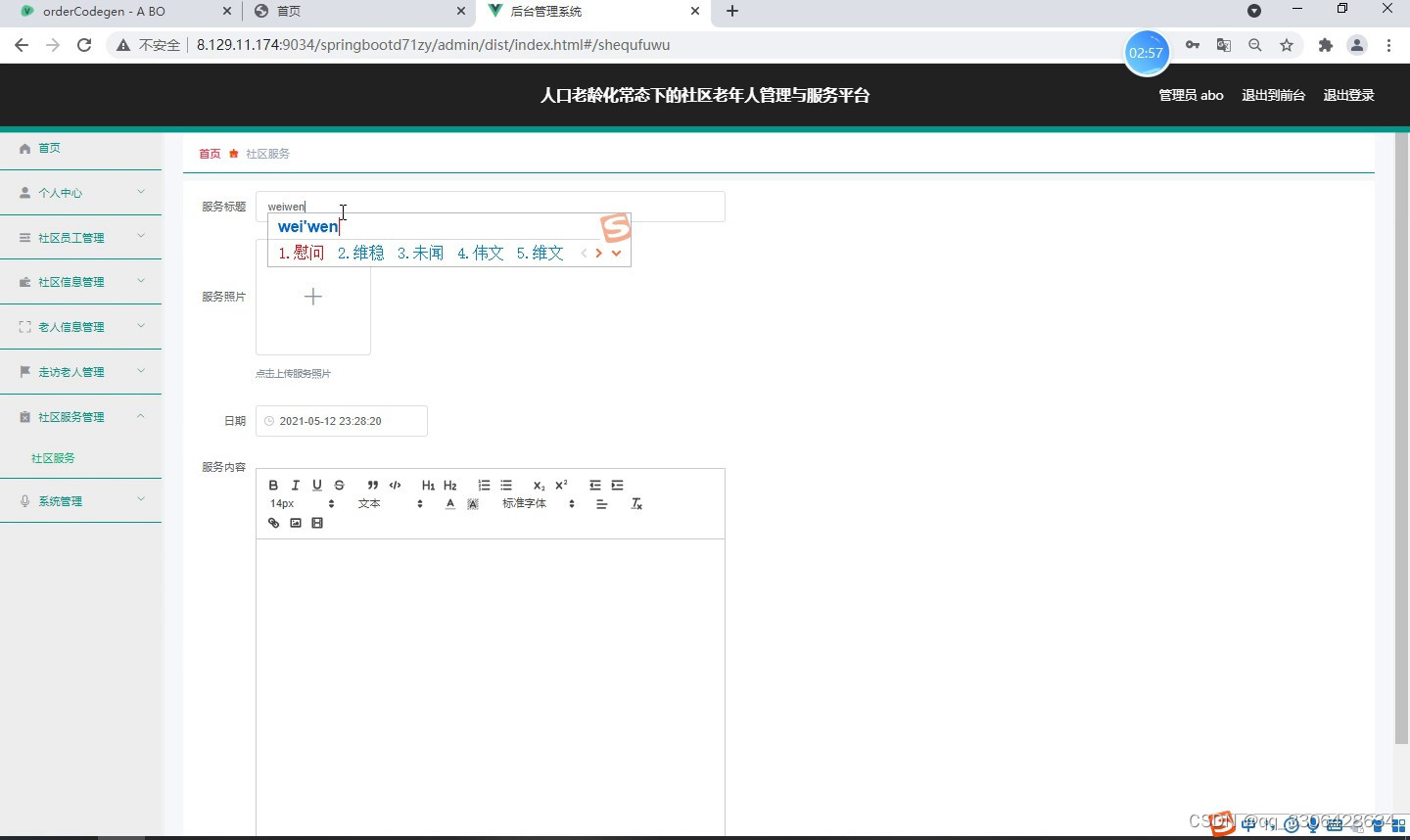Image resolution: width=1410 pixels, height=840 pixels.
Task: Toggle italic formatting in the editor
Action: (x=295, y=486)
